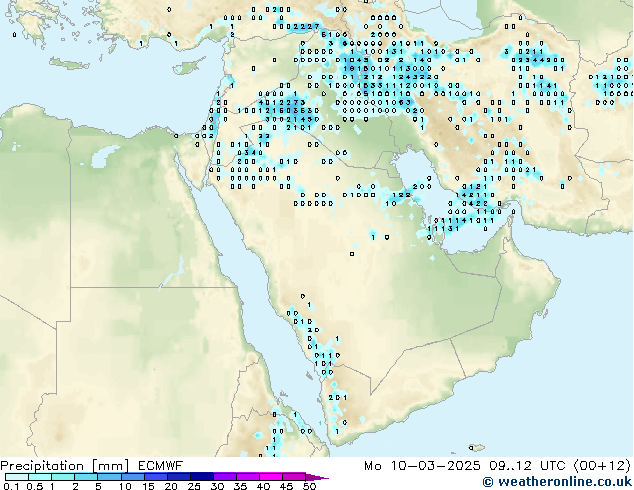Image resolution: width=634 pixels, height=490 pixels.
Task: Click the 'Mo 10-03-2025' date text
Action: 422,466
